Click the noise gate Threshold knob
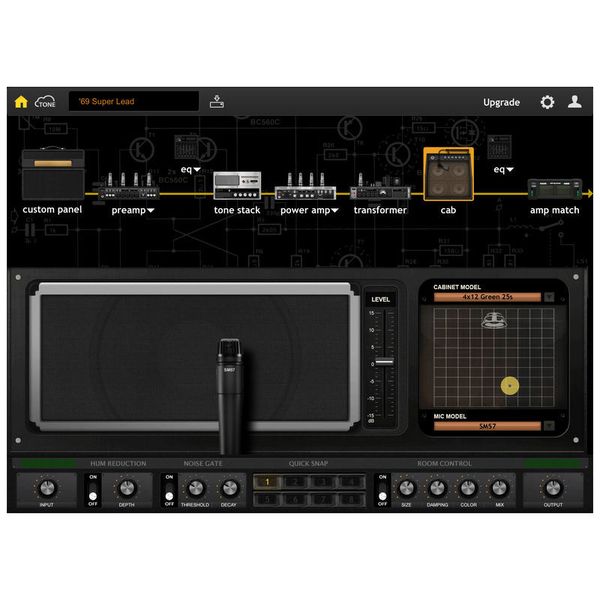 pos(196,488)
